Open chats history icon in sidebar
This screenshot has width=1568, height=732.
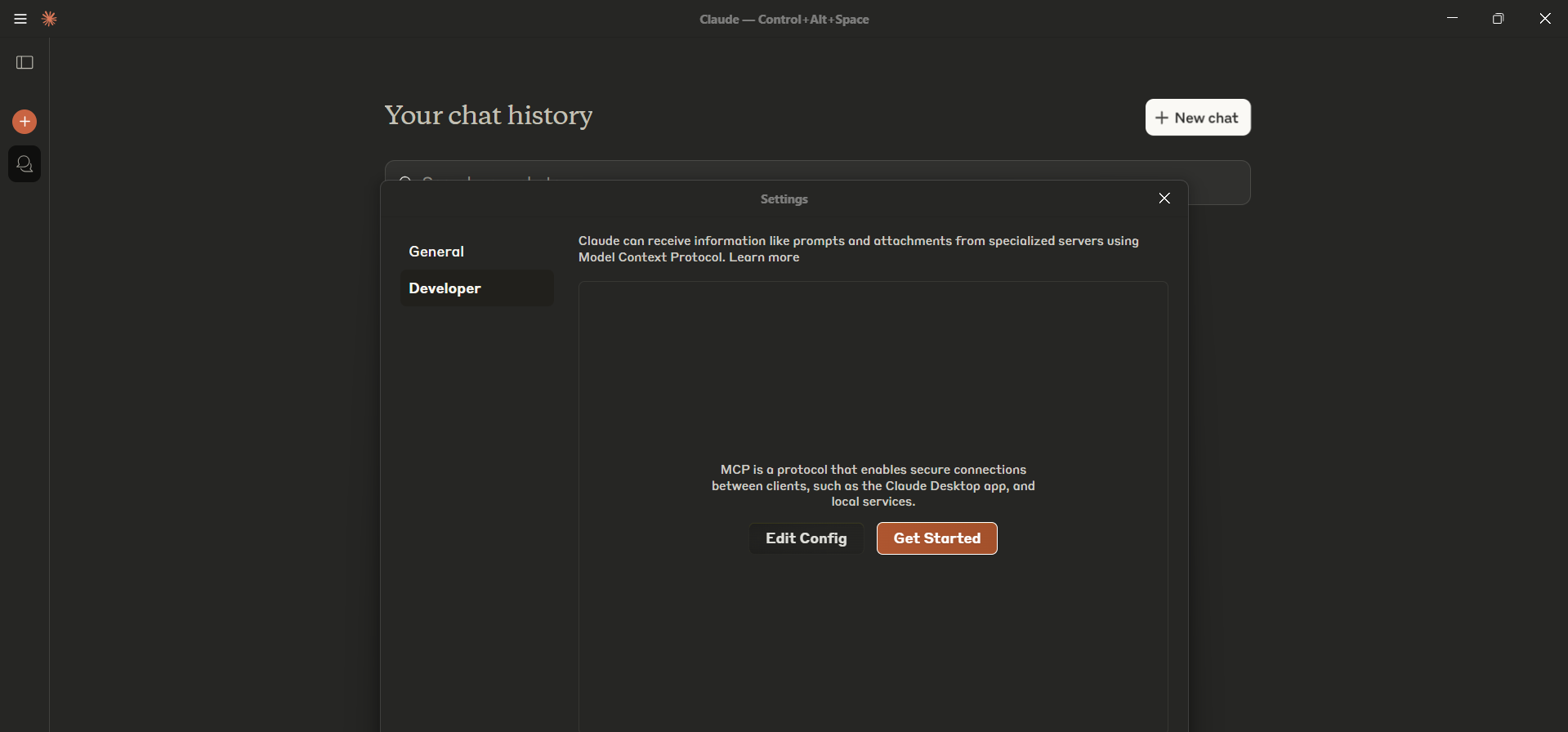point(25,164)
